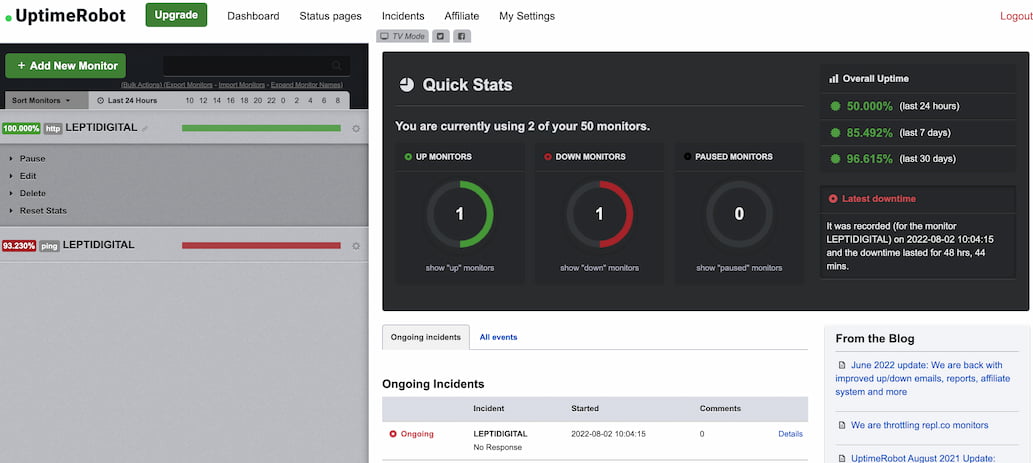Expand the Pause option arrow
This screenshot has width=1033, height=463.
(11, 159)
